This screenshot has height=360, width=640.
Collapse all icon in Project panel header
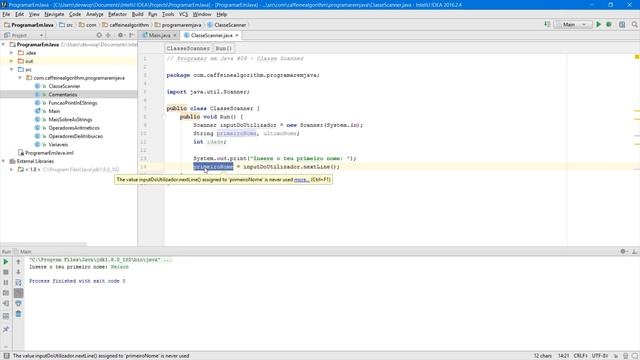point(108,36)
